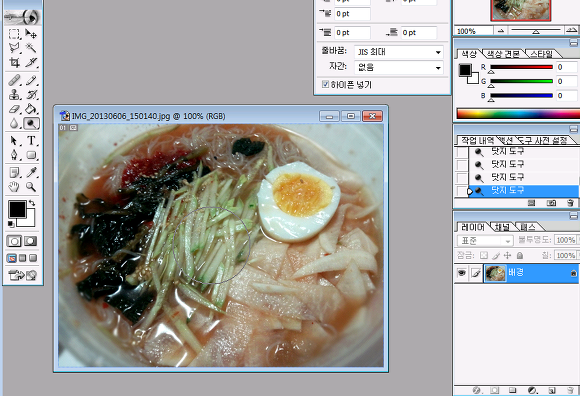
Task: Select the Healing Brush tool
Action: [x=14, y=80]
